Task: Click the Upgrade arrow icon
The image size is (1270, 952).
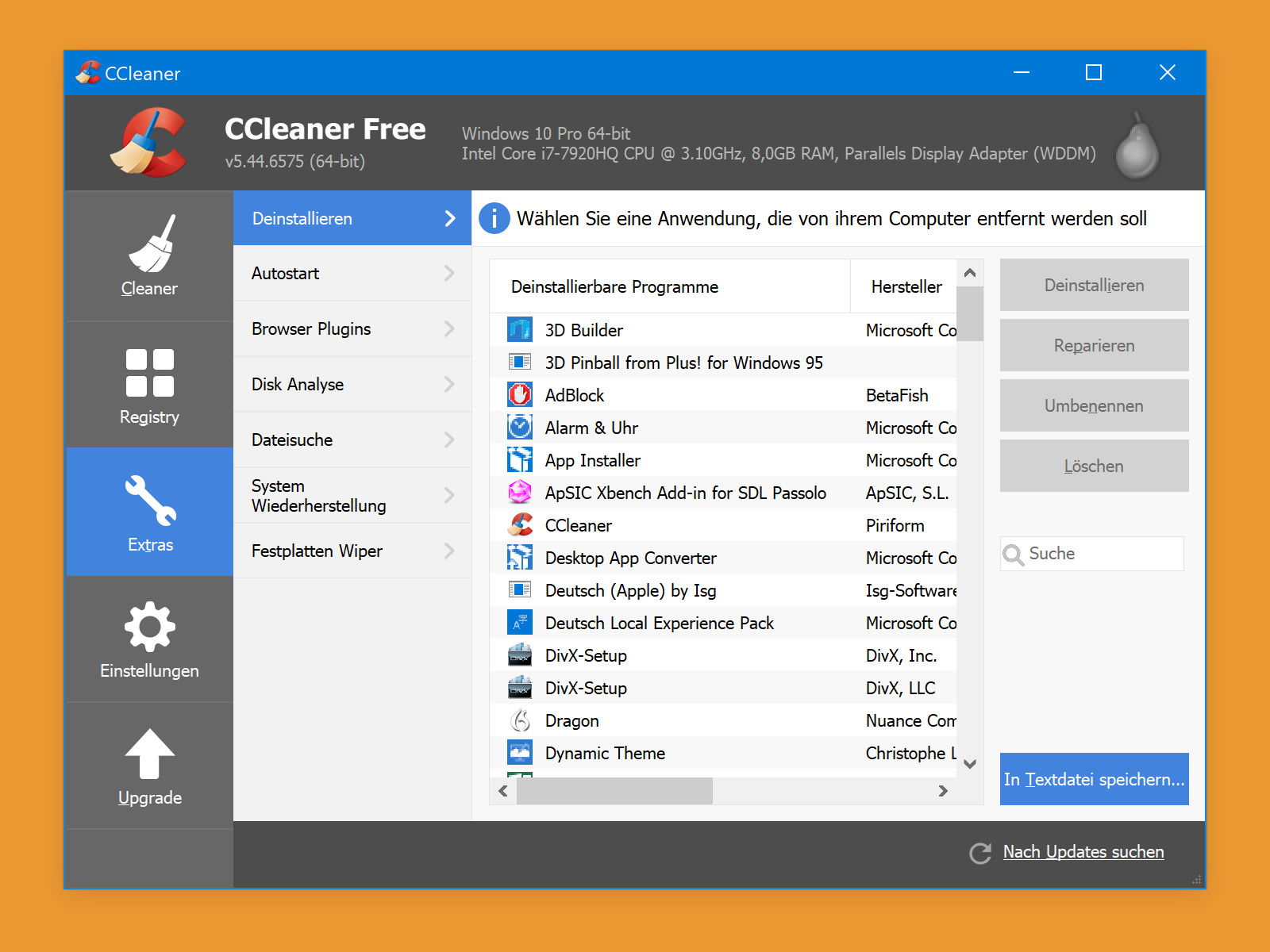Action: (150, 754)
